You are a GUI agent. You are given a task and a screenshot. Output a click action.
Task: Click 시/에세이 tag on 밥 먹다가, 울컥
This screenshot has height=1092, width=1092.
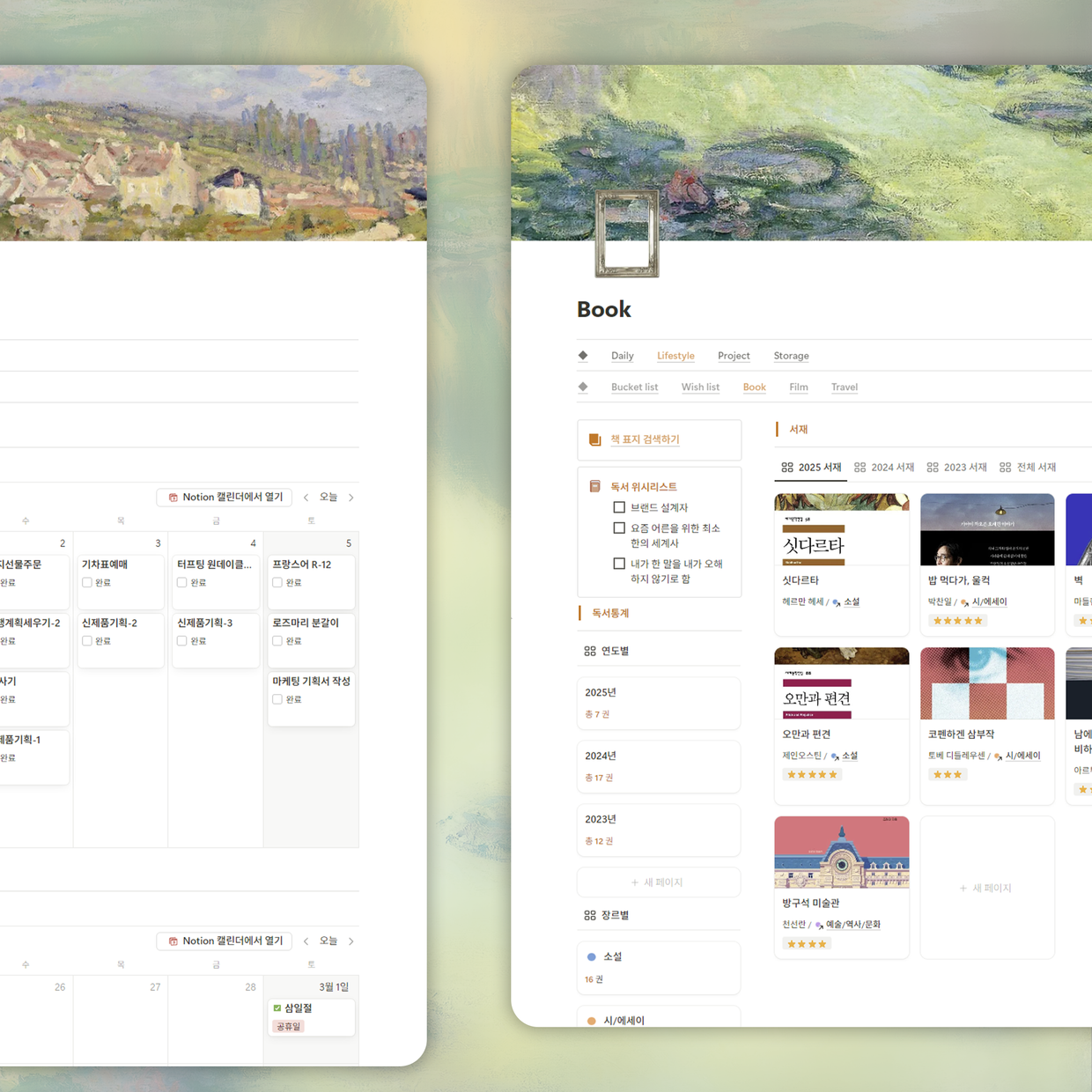(x=989, y=602)
